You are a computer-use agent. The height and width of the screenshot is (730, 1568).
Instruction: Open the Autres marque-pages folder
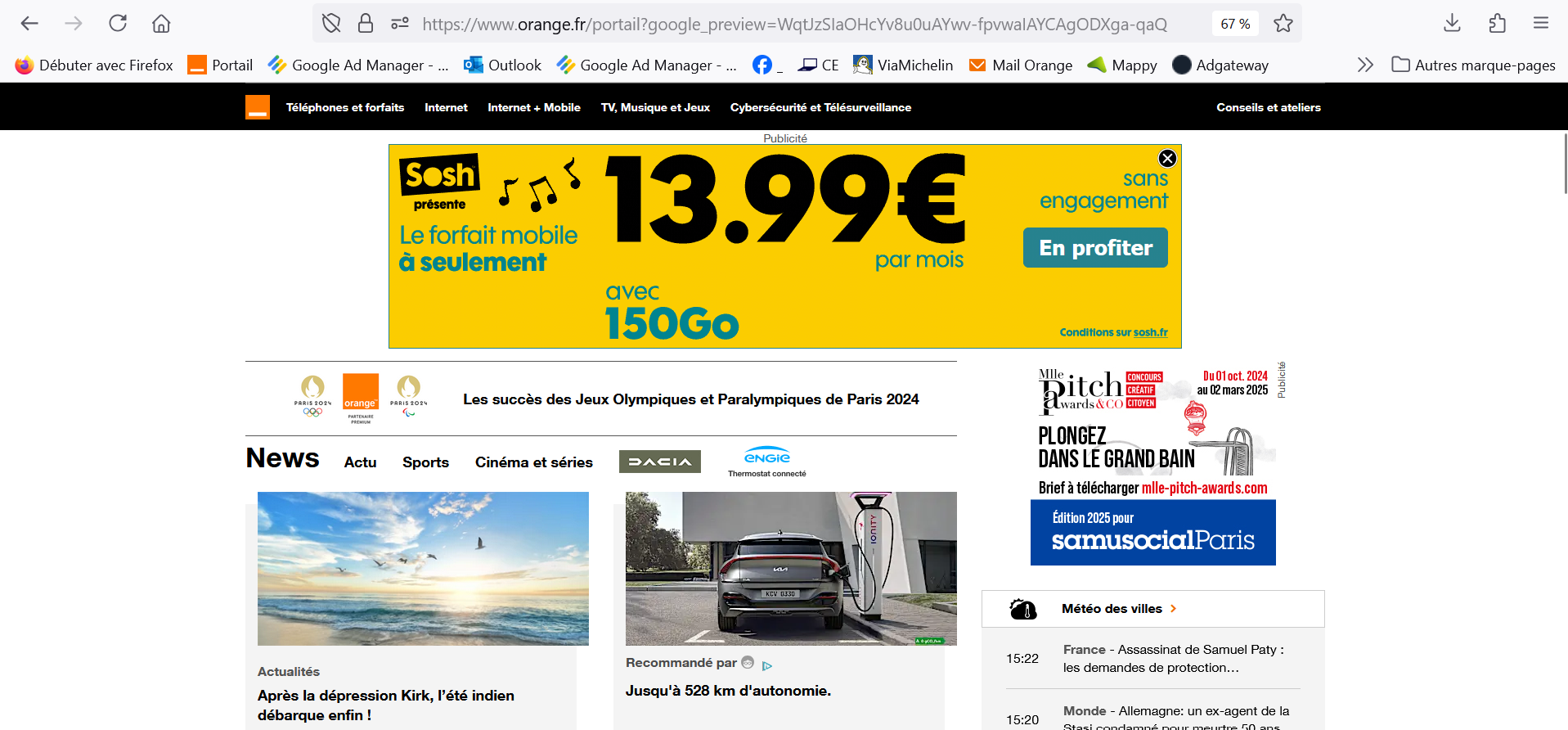click(1473, 65)
